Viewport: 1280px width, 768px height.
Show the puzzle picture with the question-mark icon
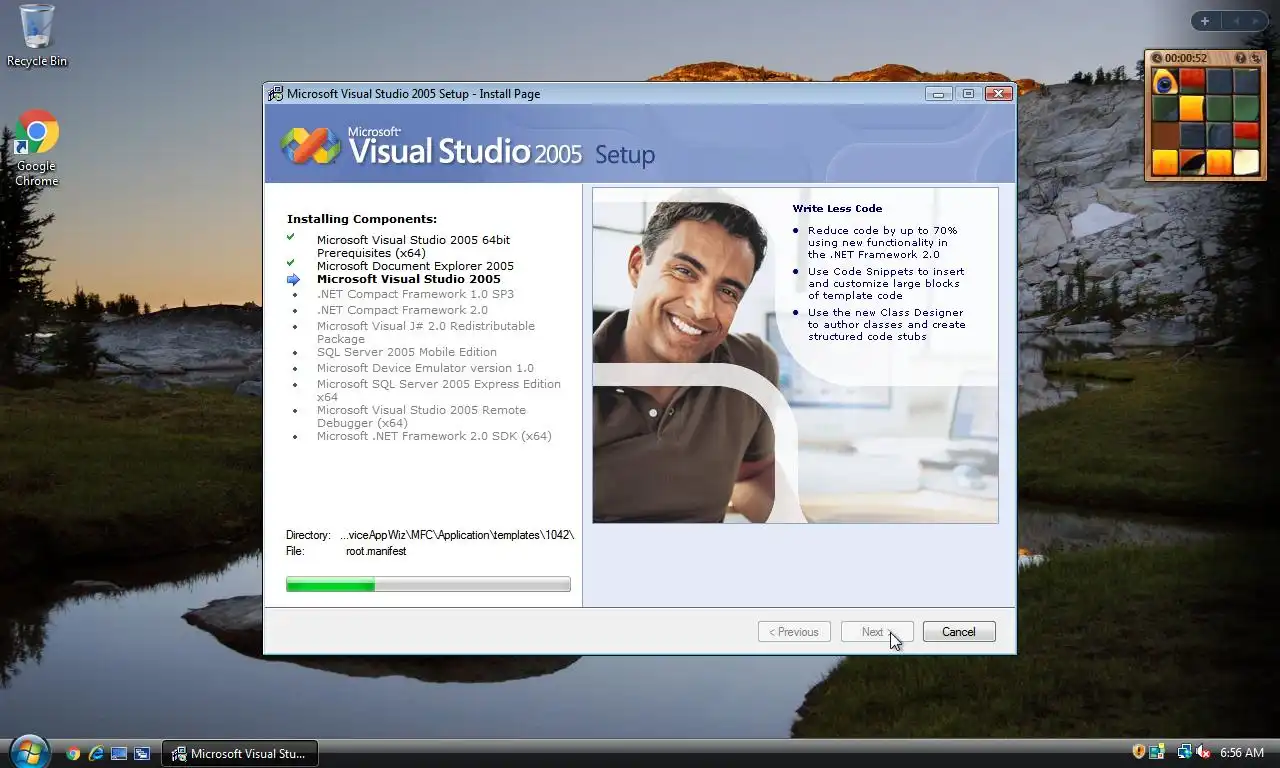1240,58
